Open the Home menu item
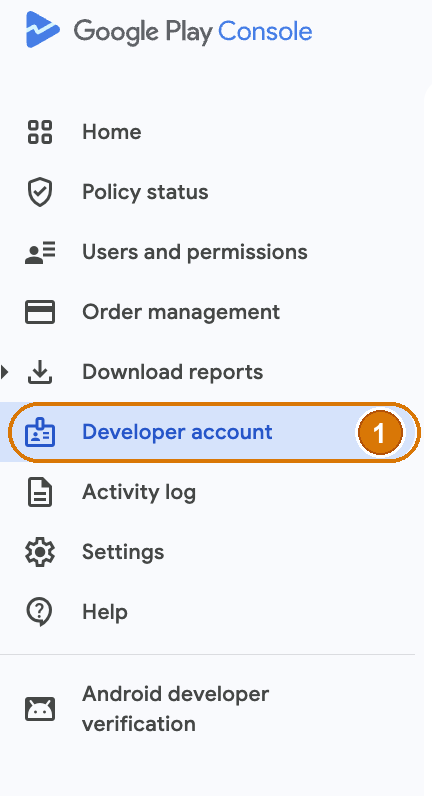Screen dimensions: 432x796 112,132
